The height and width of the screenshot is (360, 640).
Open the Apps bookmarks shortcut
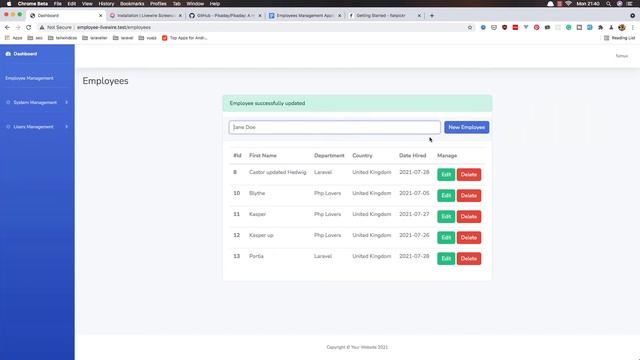click(x=13, y=38)
